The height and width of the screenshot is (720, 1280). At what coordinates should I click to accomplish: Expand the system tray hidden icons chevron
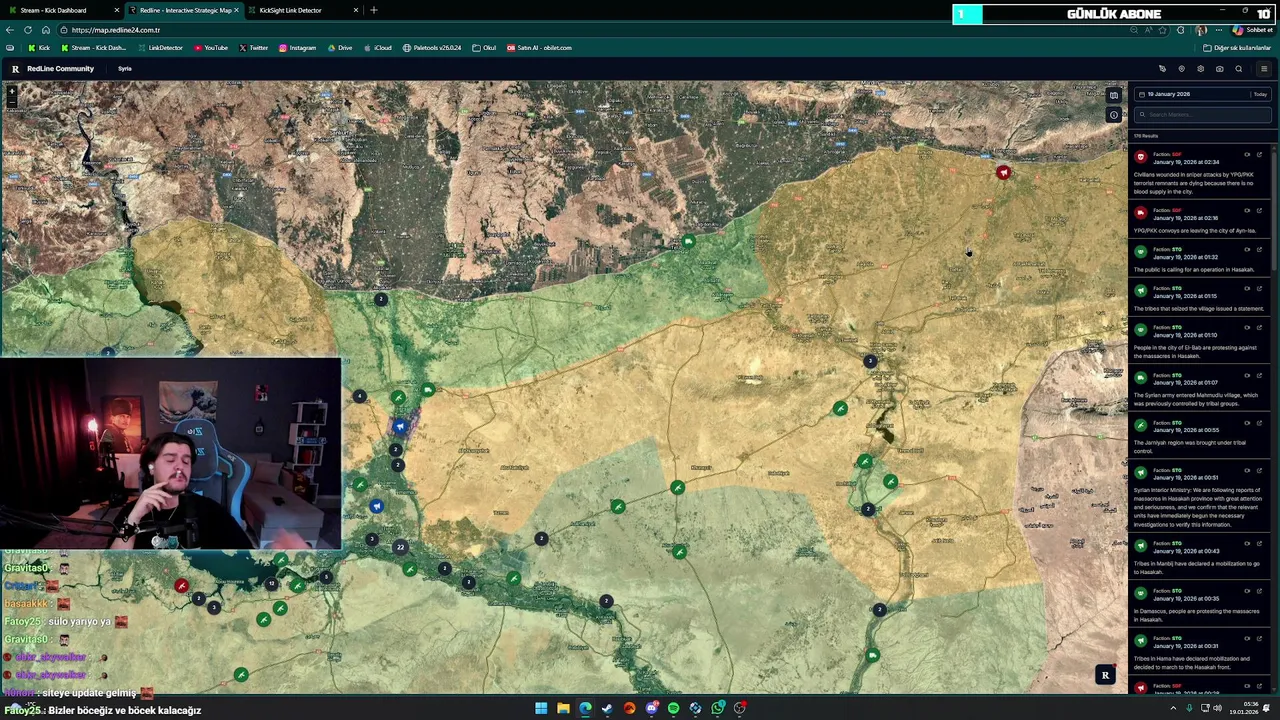click(x=1173, y=708)
